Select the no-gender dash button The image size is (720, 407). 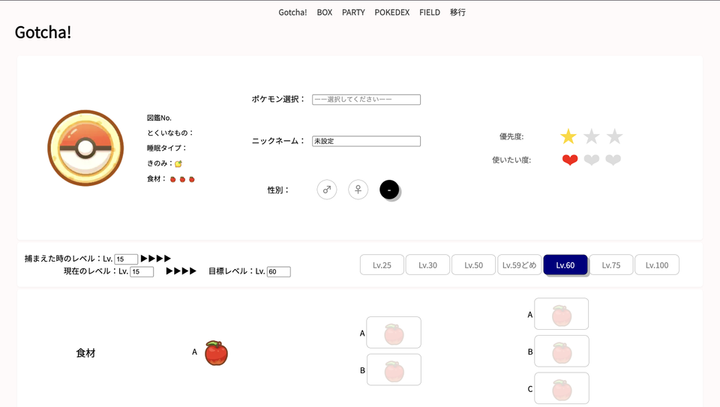point(389,189)
